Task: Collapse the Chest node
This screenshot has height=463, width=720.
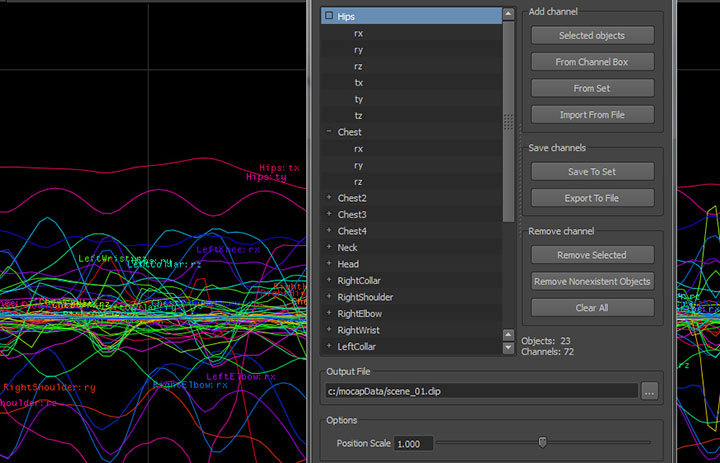Action: (329, 131)
